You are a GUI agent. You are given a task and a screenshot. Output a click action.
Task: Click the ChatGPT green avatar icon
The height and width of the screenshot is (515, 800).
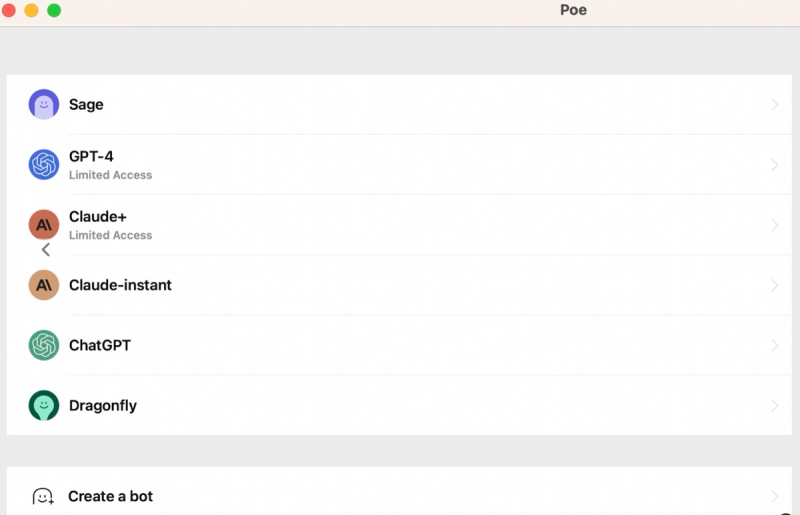(x=44, y=345)
